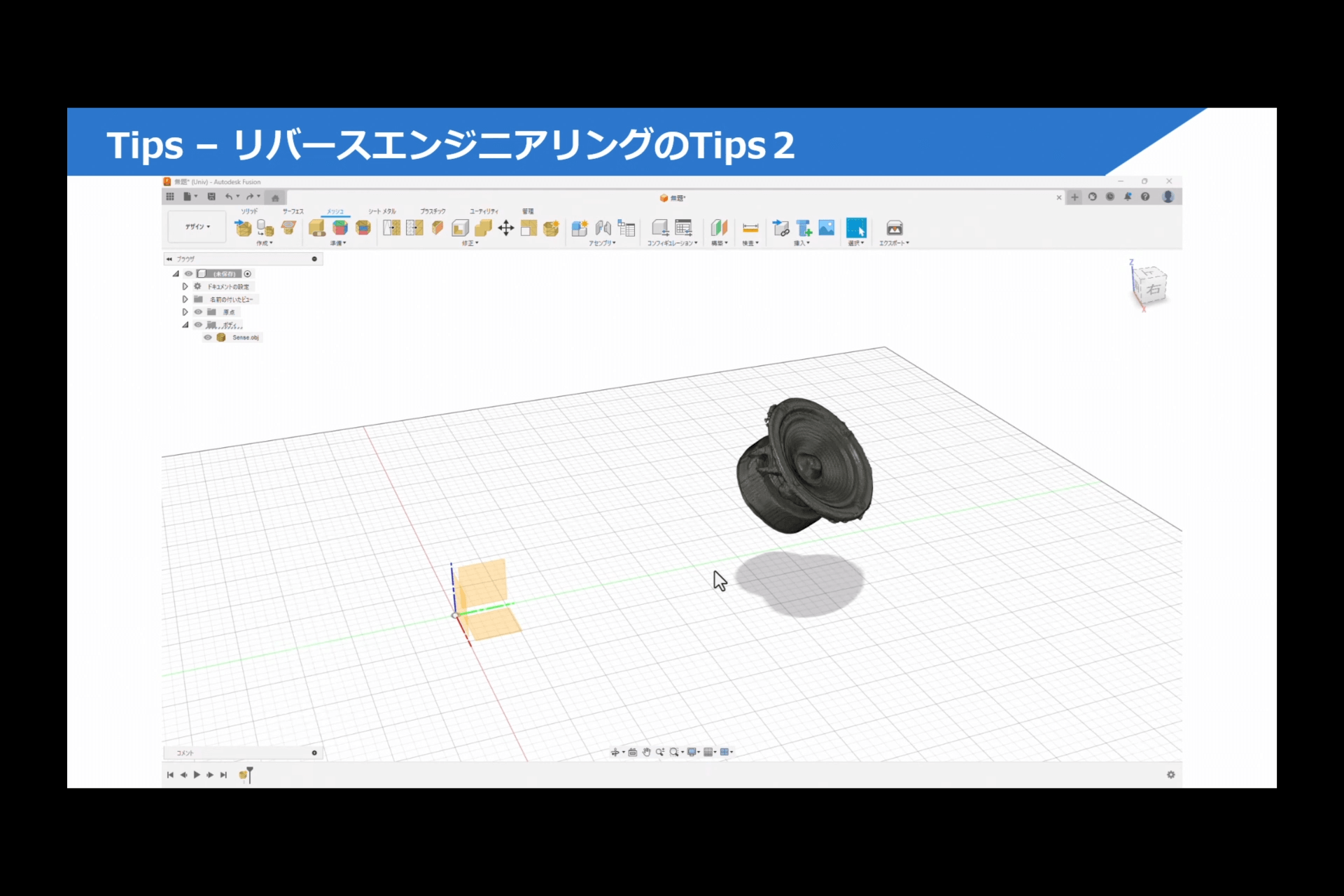Activate the (未保存) component radio button

coord(248,274)
